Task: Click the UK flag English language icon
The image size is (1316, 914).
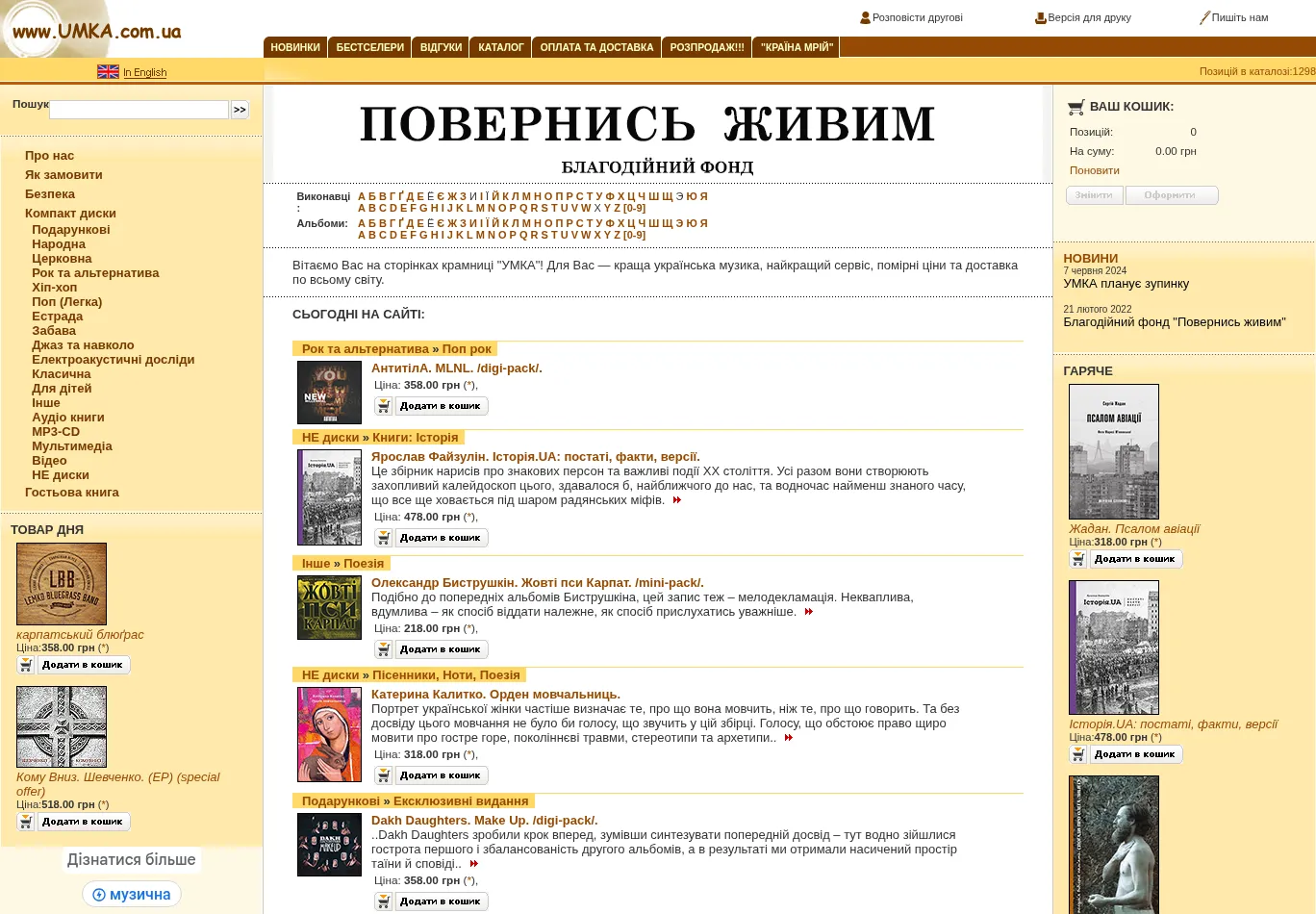Action: pyautogui.click(x=108, y=72)
